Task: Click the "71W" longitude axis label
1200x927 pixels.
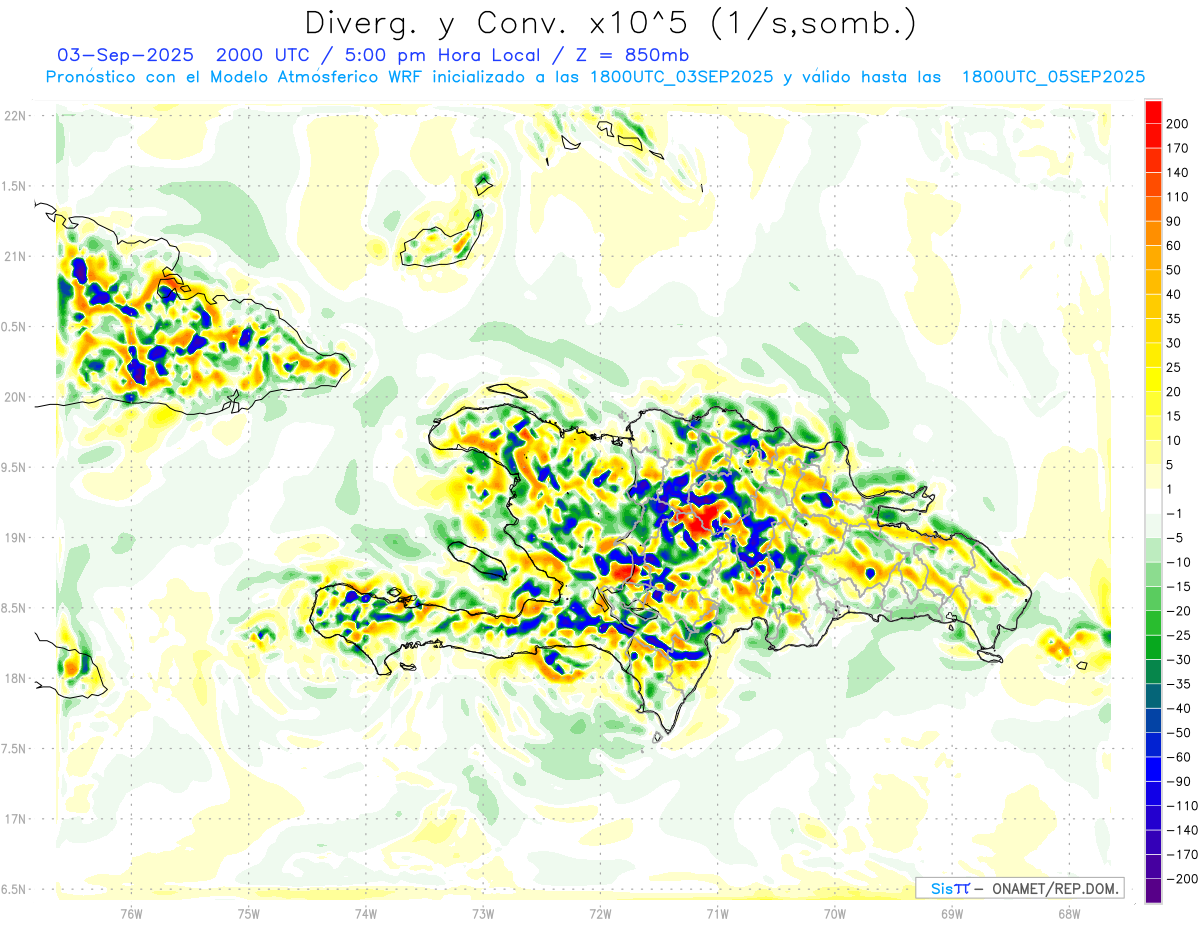Action: [x=717, y=913]
